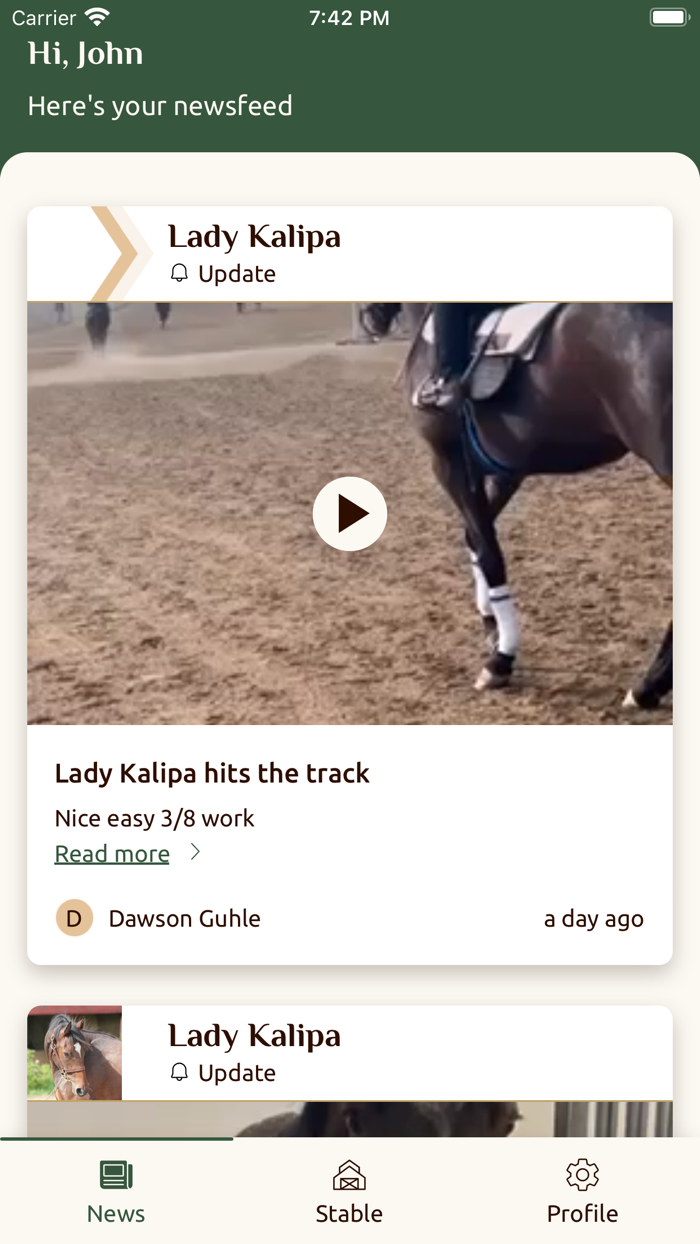This screenshot has width=700, height=1244.
Task: Tap bell icon in first Update card
Action: pos(179,273)
